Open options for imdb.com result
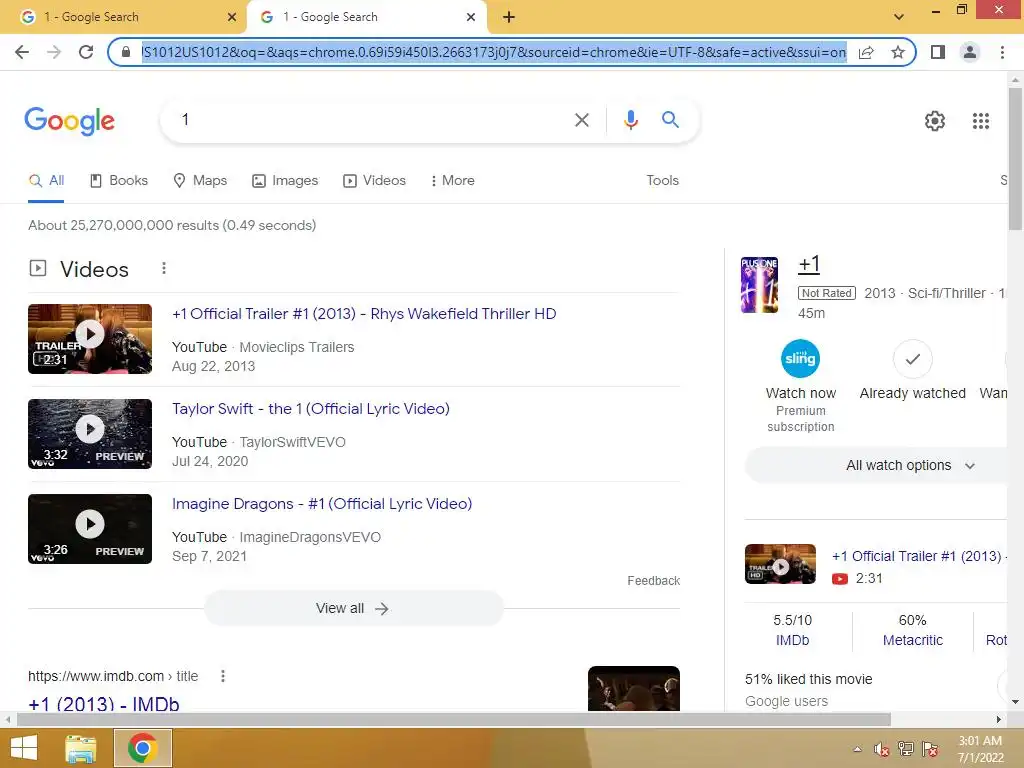Viewport: 1024px width, 768px height. click(223, 676)
